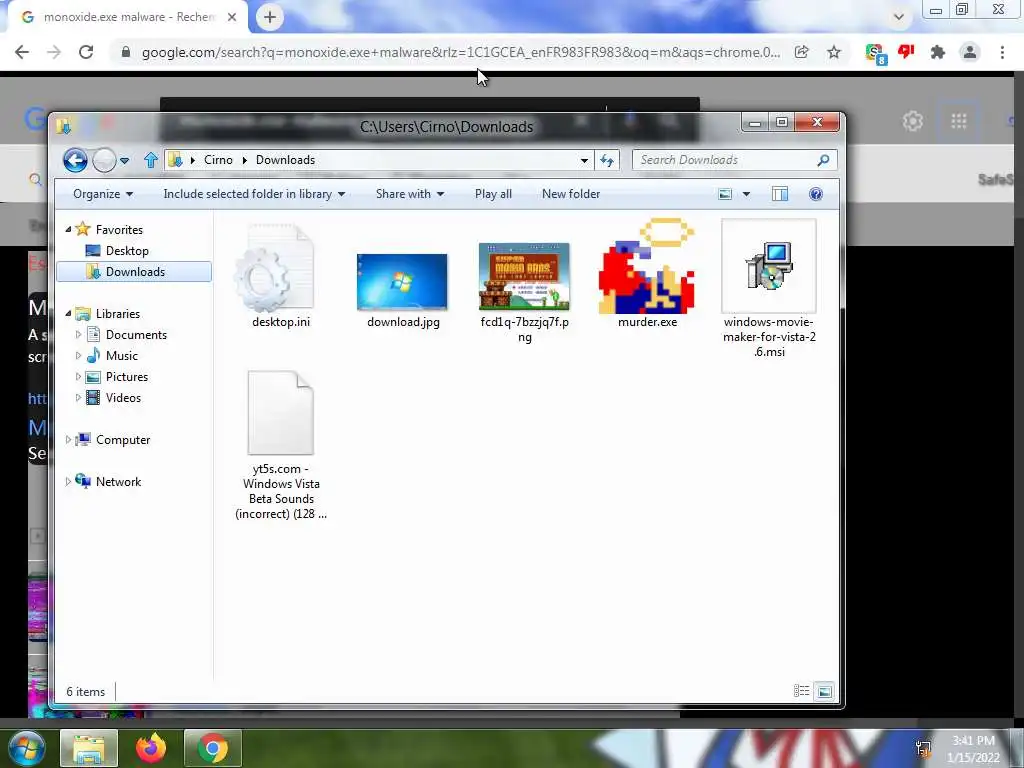Share this page icon in Chrome
Viewport: 1024px width, 768px height.
[x=801, y=52]
